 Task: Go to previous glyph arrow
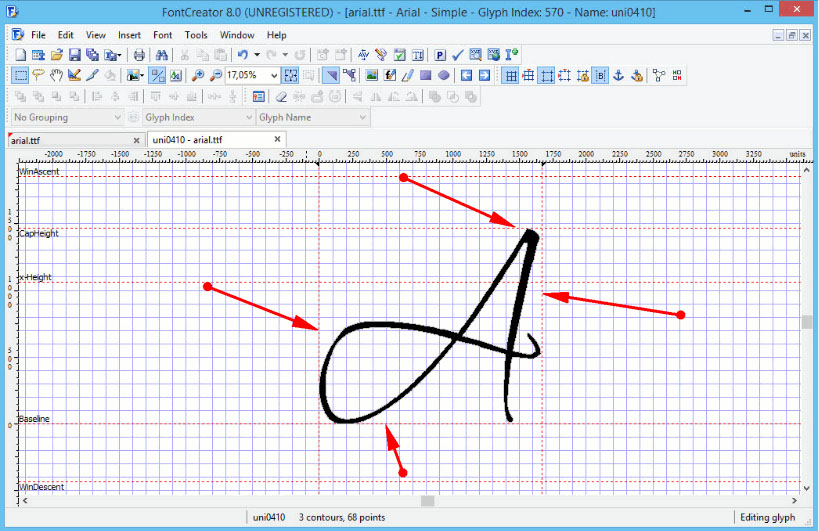pyautogui.click(x=466, y=76)
